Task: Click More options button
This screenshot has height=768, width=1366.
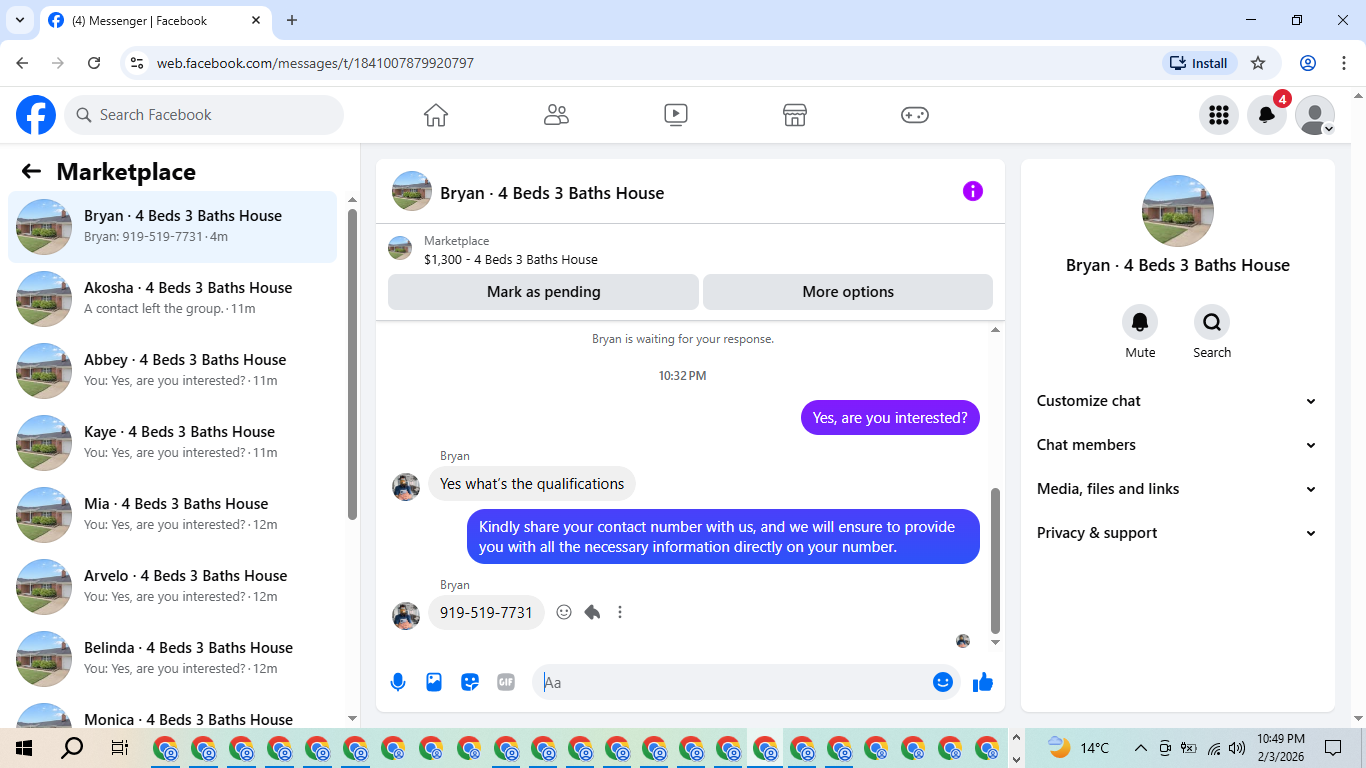Action: (848, 292)
